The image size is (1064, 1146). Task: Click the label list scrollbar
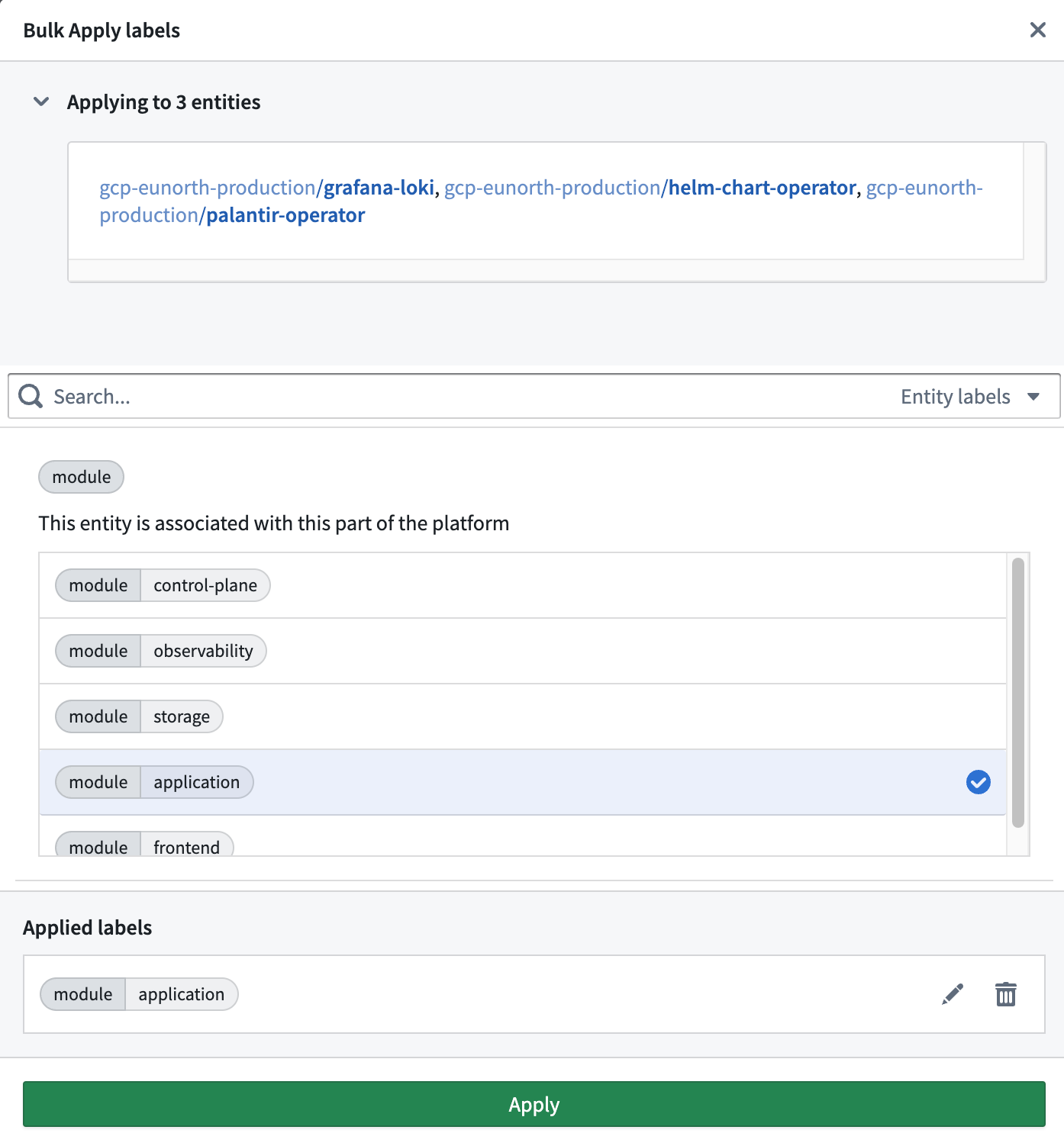click(1017, 693)
